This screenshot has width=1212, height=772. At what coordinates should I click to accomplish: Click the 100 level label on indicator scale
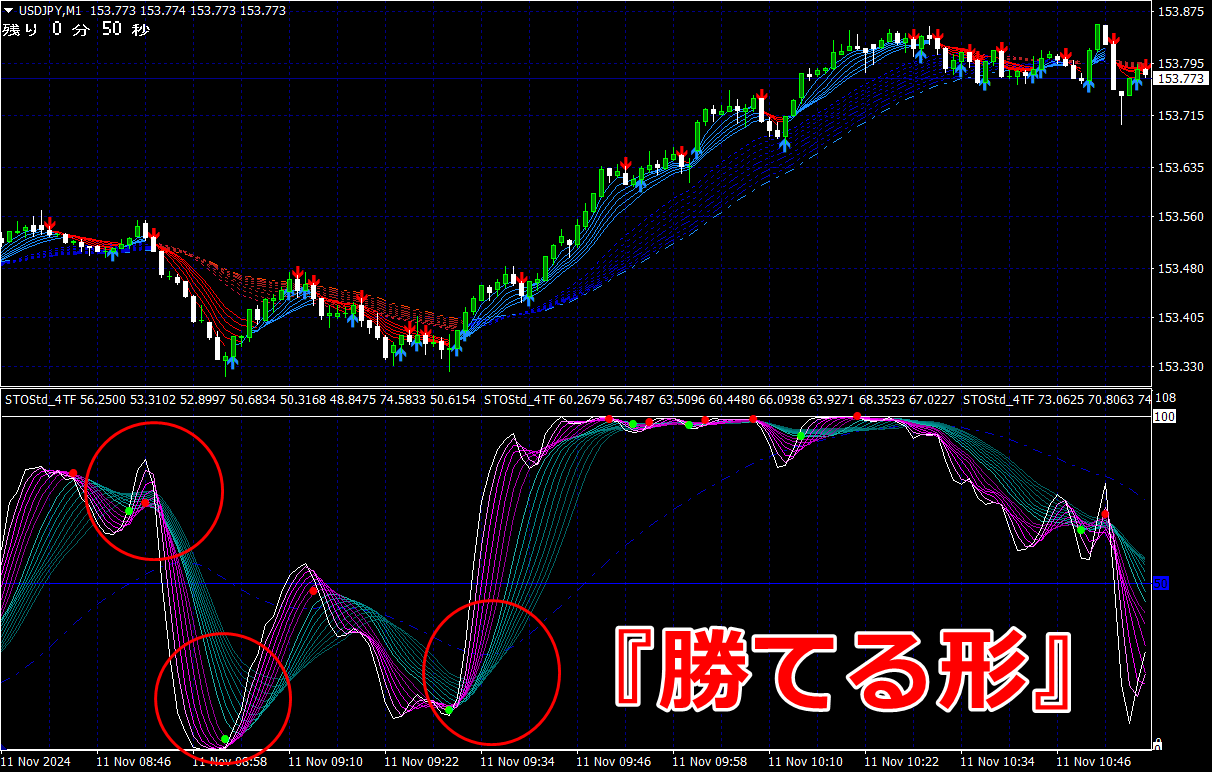tap(1164, 416)
